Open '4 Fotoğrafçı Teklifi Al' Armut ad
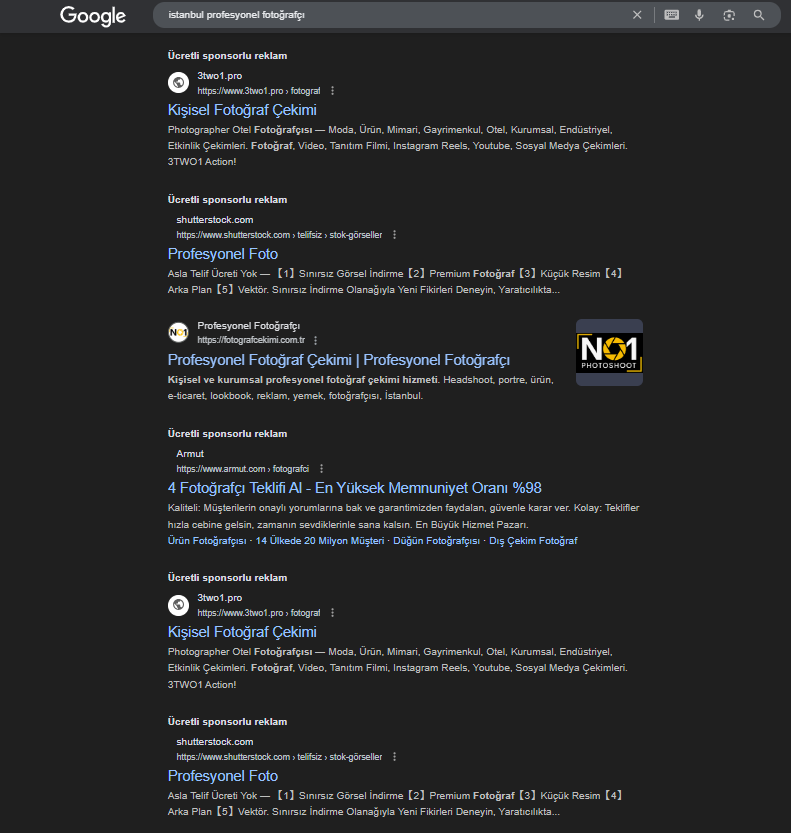The height and width of the screenshot is (833, 791). 355,488
